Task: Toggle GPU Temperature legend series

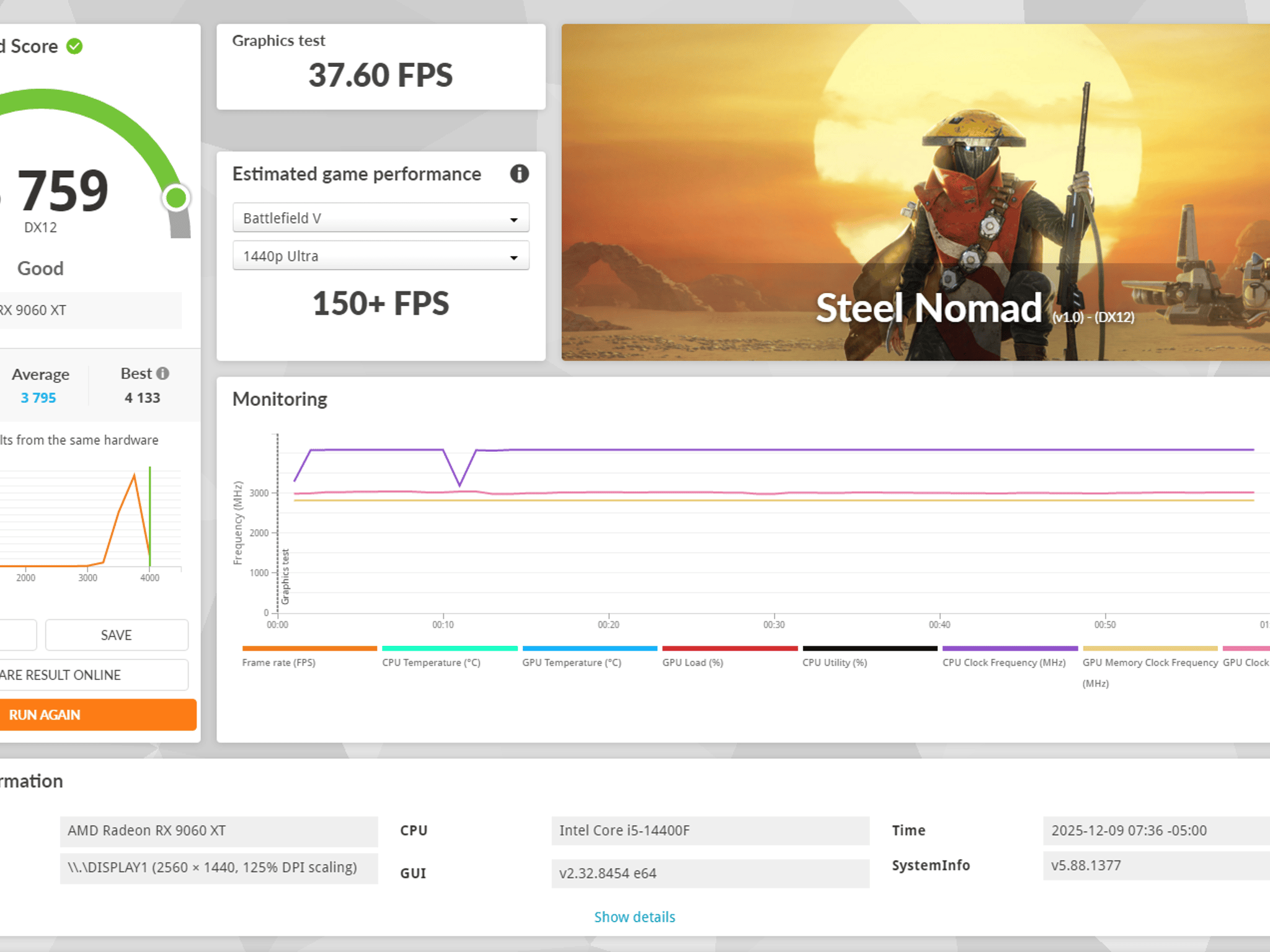Action: pyautogui.click(x=589, y=656)
